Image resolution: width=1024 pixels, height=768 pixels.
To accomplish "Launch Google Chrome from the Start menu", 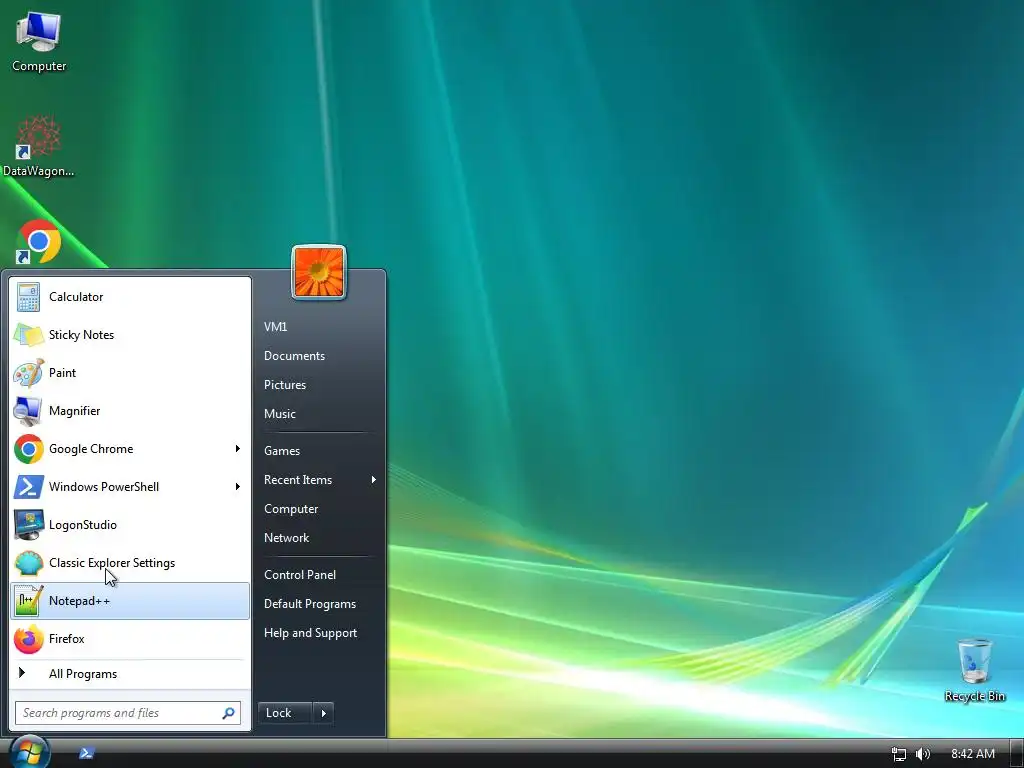I will 130,449.
